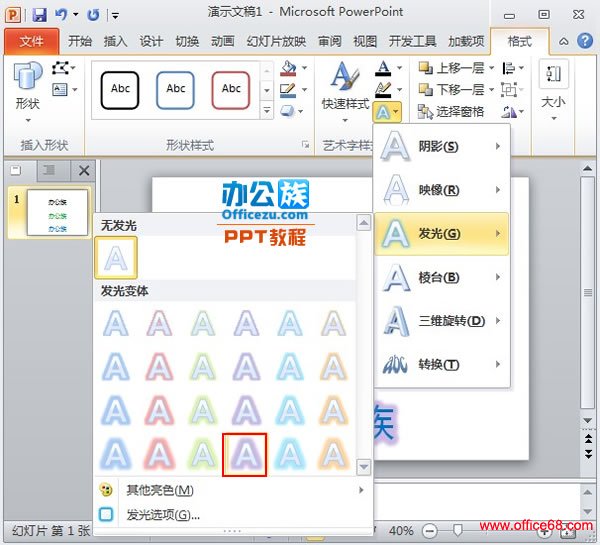Open the Rotate objects dropdown icon
This screenshot has width=600, height=545.
[513, 112]
